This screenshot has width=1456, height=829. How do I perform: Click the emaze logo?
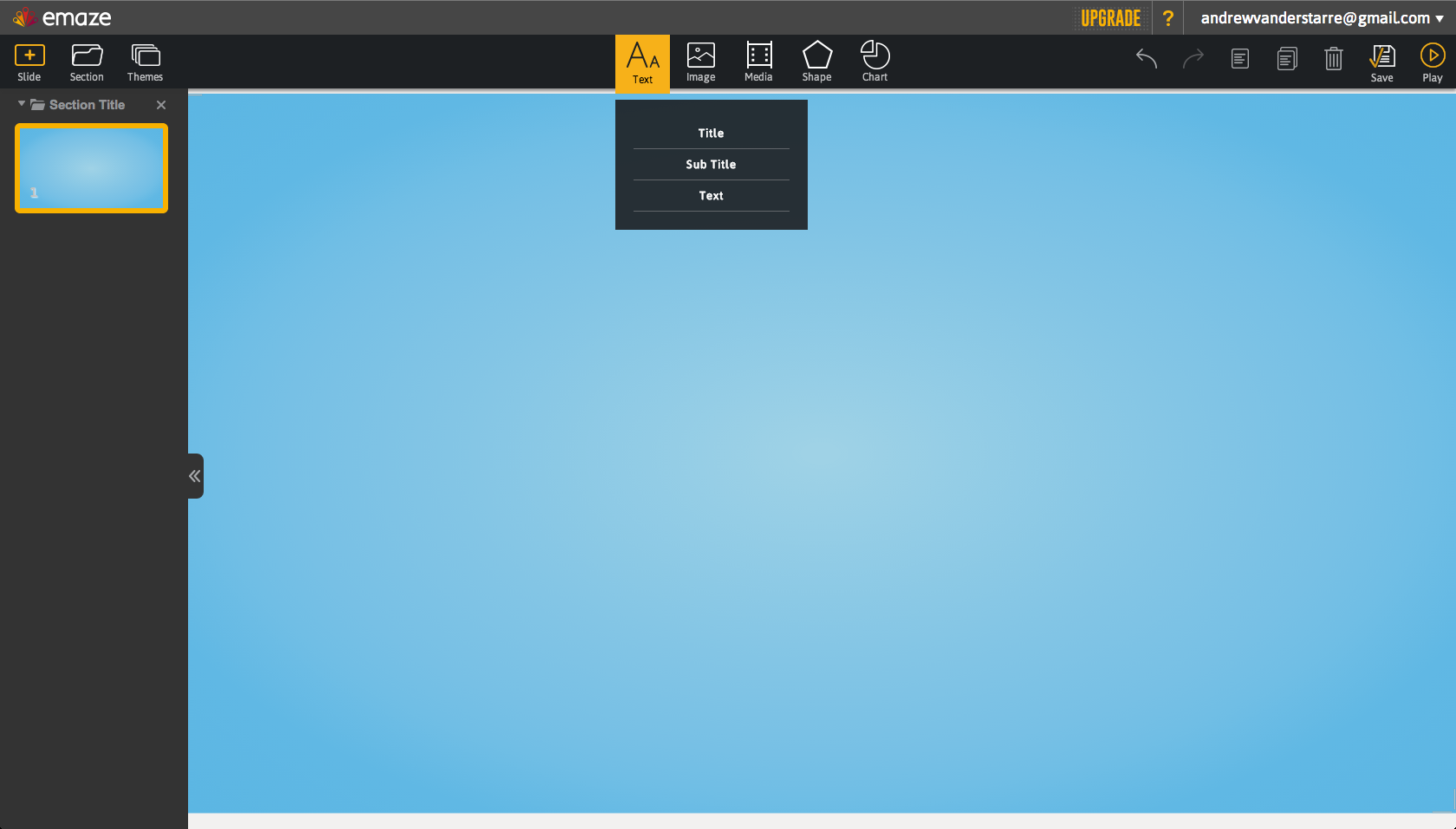(x=62, y=17)
